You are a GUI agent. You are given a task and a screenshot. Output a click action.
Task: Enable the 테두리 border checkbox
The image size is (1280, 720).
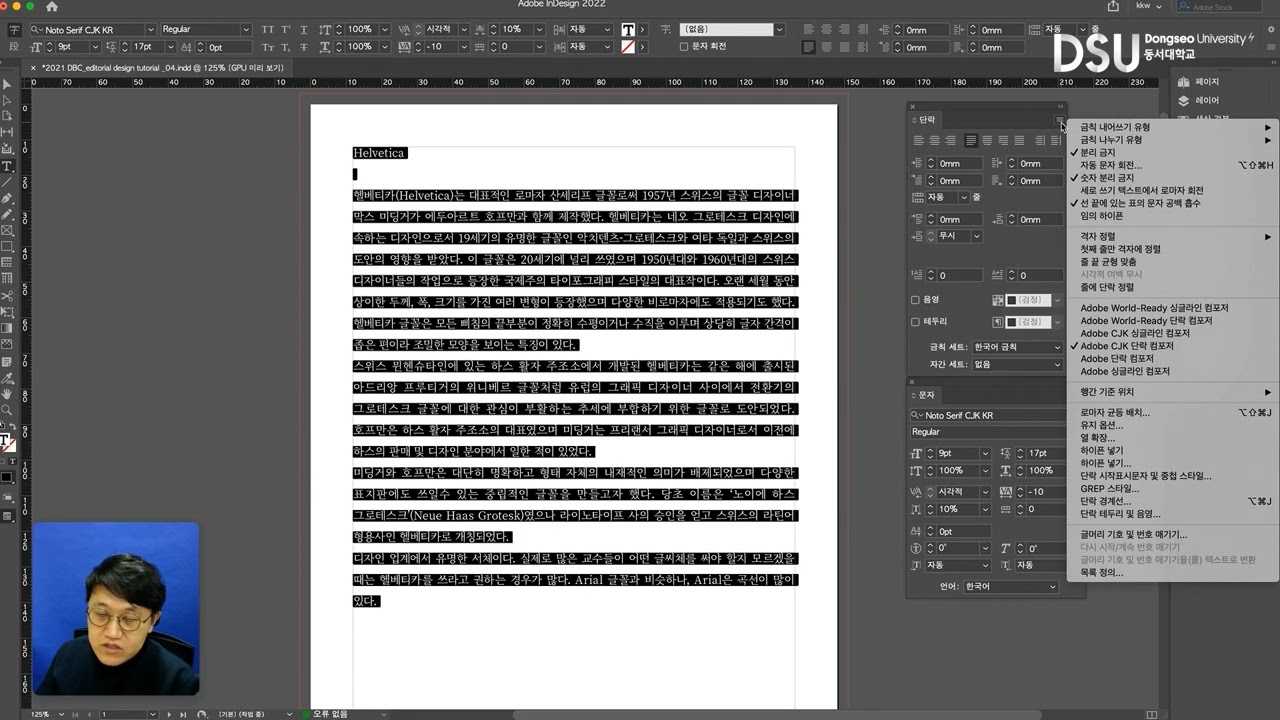915,322
